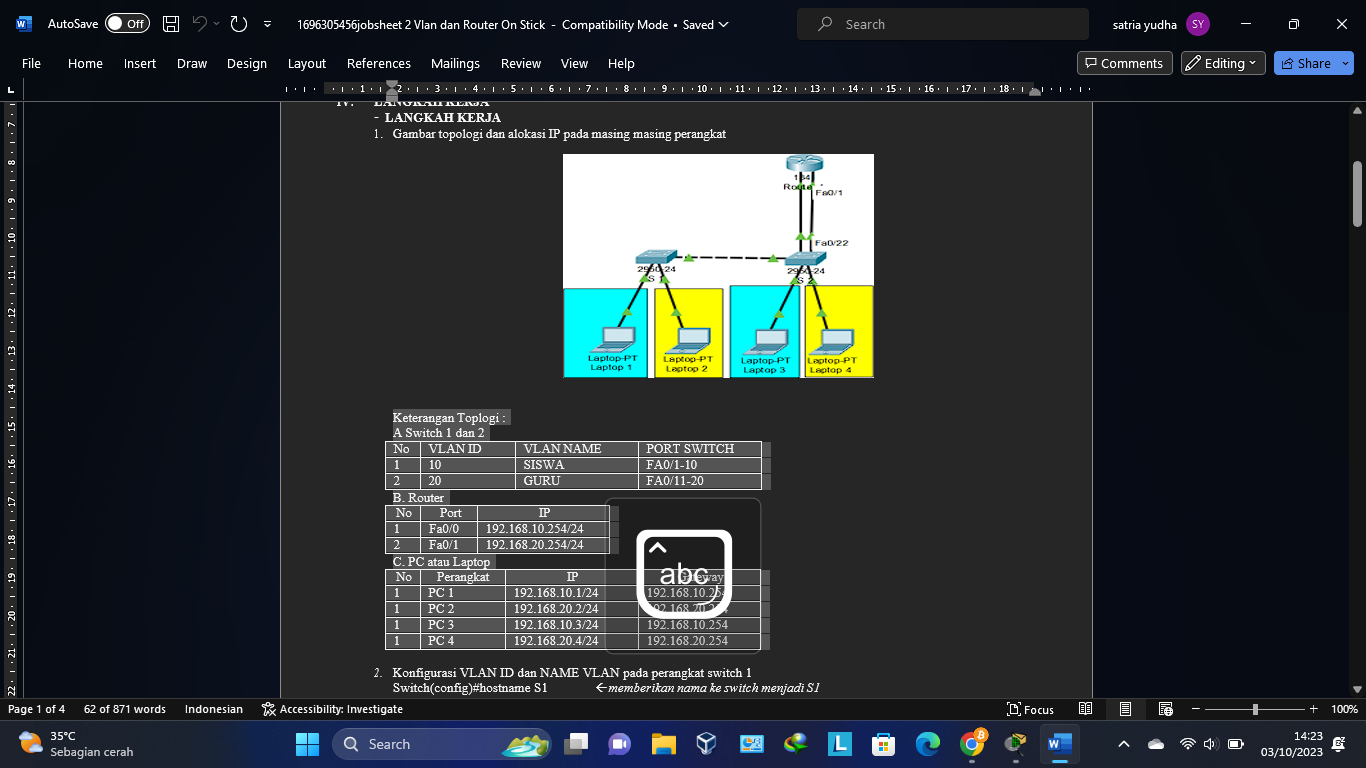Open the blue L app on taskbar
The height and width of the screenshot is (768, 1366).
(839, 744)
